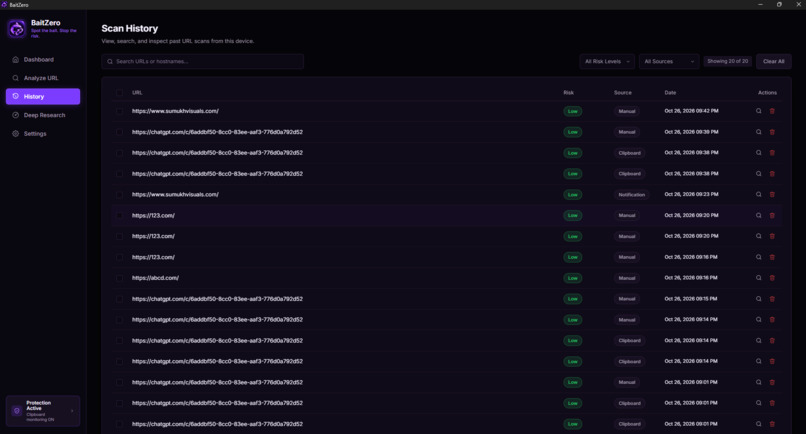The width and height of the screenshot is (806, 434).
Task: Click the magnifier icon in the search box
Action: coord(110,62)
